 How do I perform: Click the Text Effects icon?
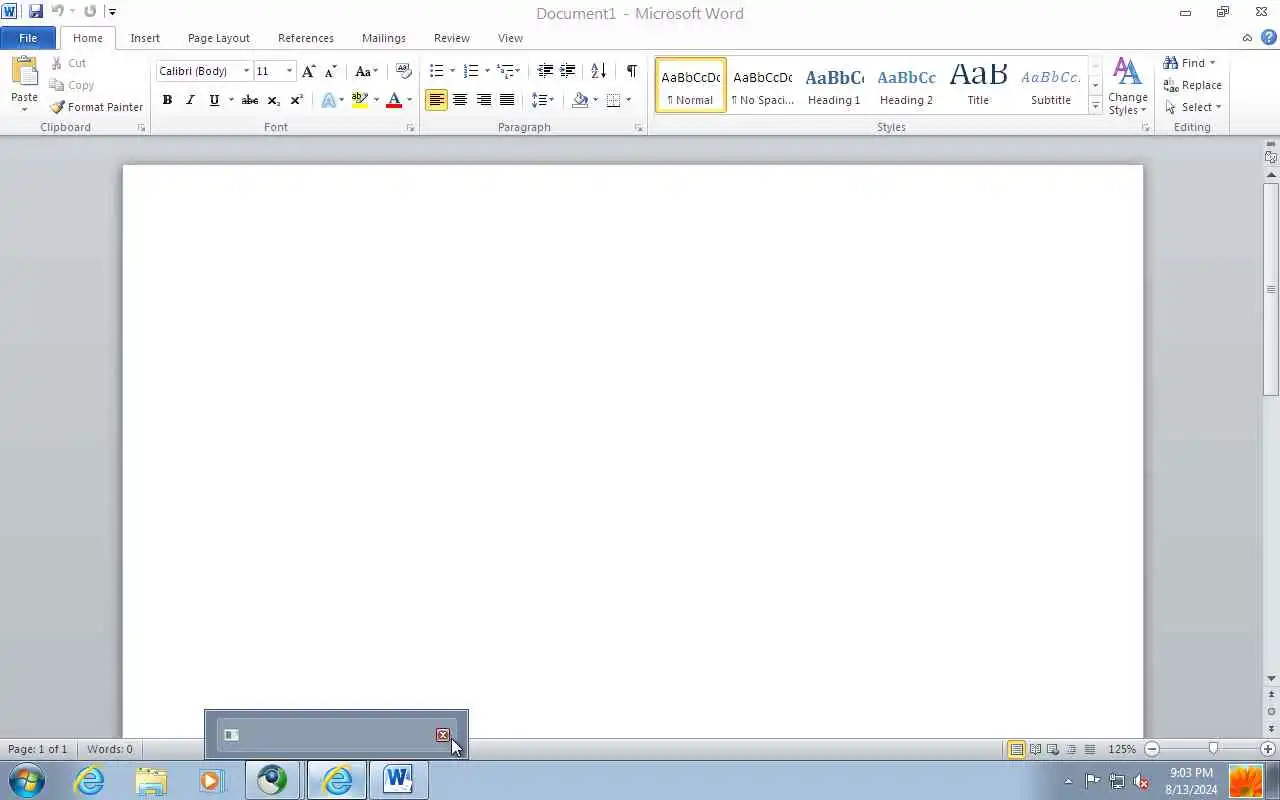click(x=328, y=100)
